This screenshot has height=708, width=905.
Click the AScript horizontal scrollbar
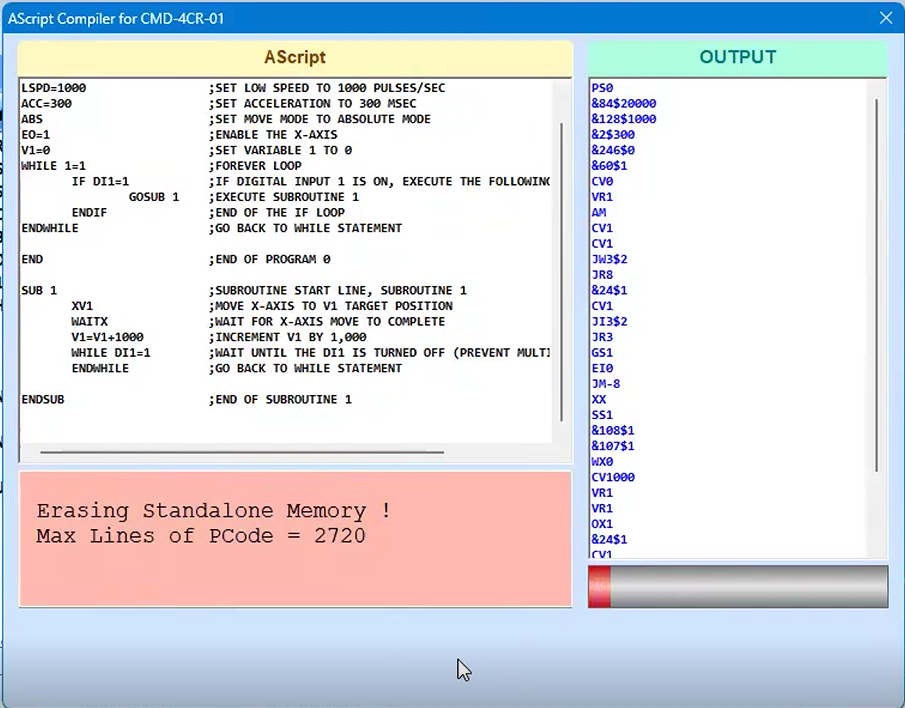point(242,452)
